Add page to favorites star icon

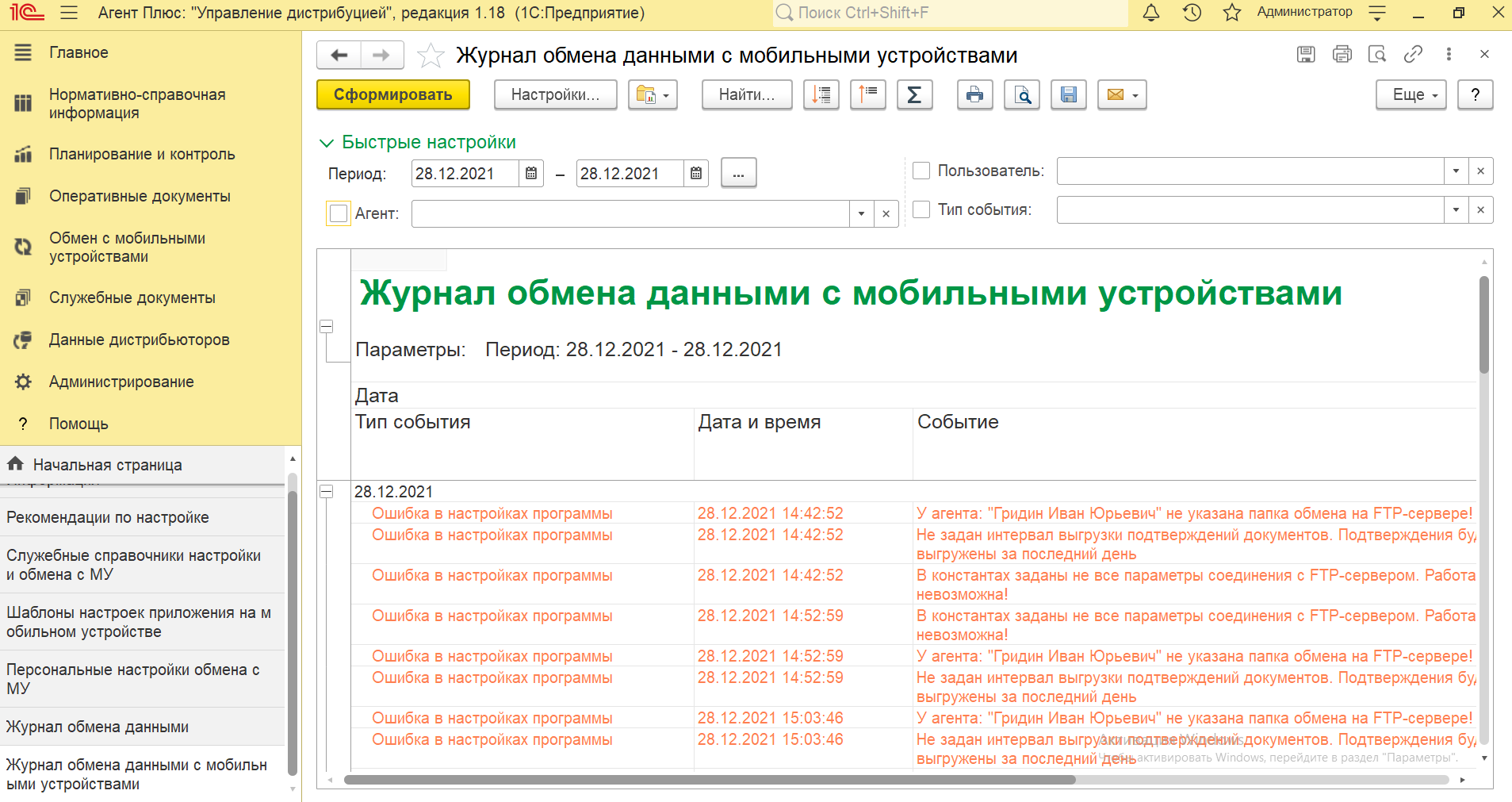pos(431,56)
